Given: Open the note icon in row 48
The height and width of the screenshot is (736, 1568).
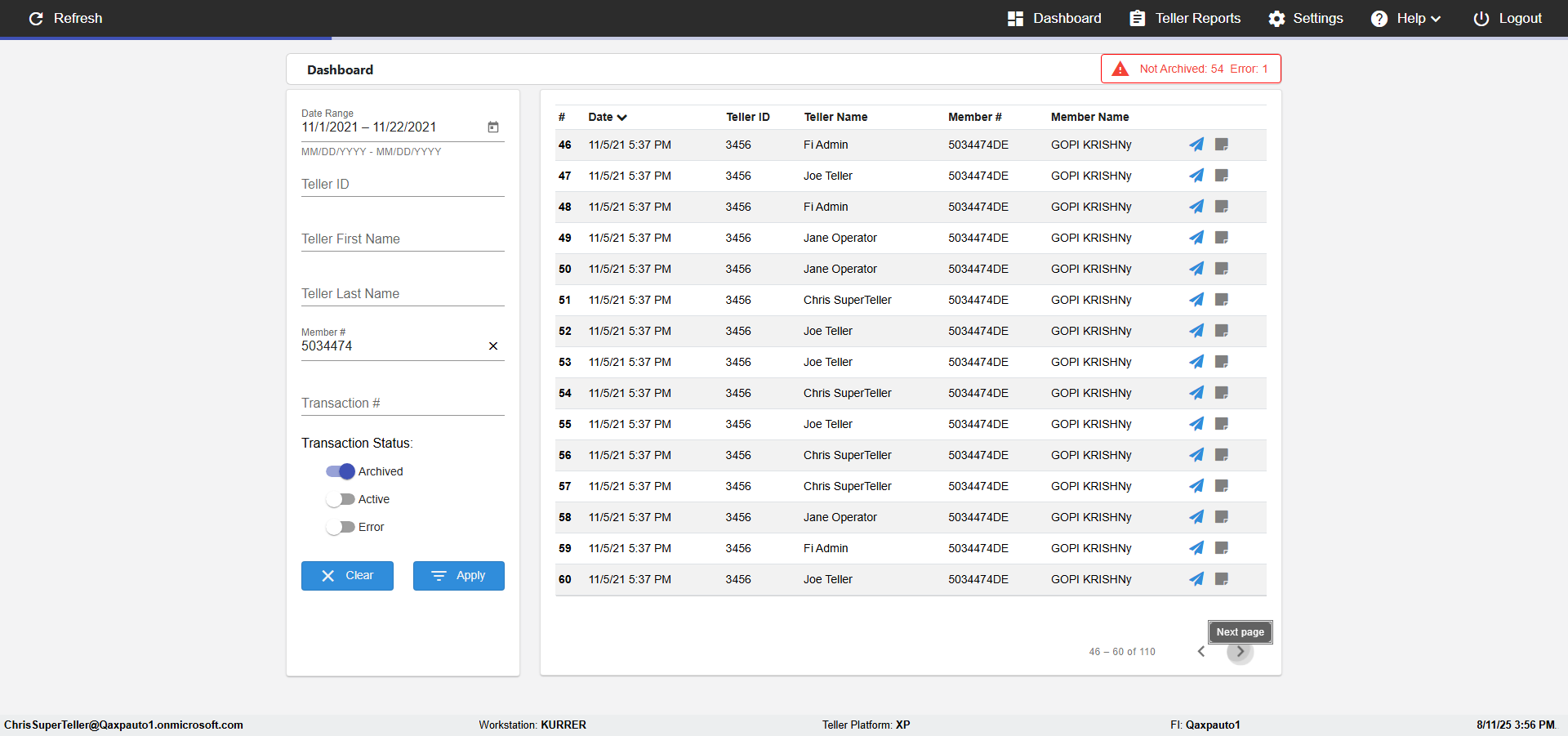Looking at the screenshot, I should 1222,207.
